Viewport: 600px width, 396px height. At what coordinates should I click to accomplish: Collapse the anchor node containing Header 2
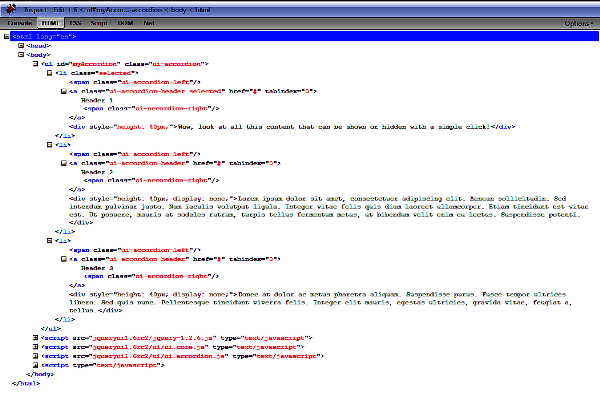pos(64,163)
